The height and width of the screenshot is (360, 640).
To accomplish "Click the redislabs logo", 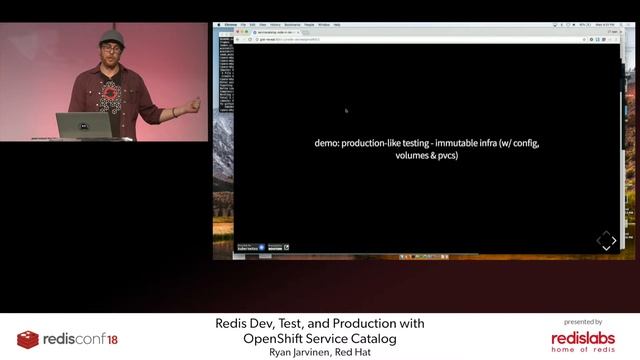I will 583,342.
